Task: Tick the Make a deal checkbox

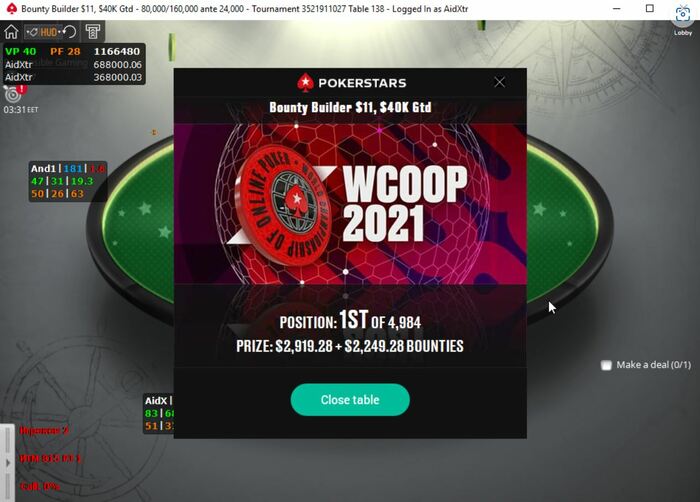Action: pos(606,365)
